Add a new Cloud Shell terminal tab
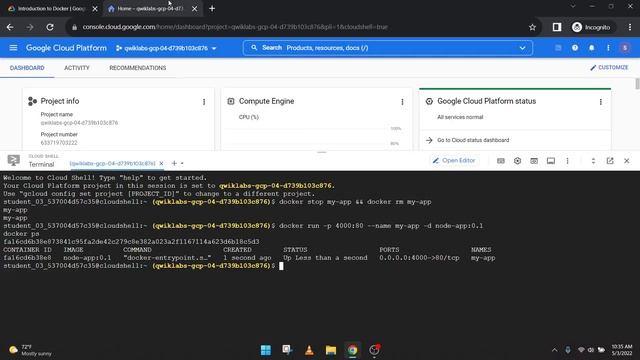640x360 pixels. point(174,163)
